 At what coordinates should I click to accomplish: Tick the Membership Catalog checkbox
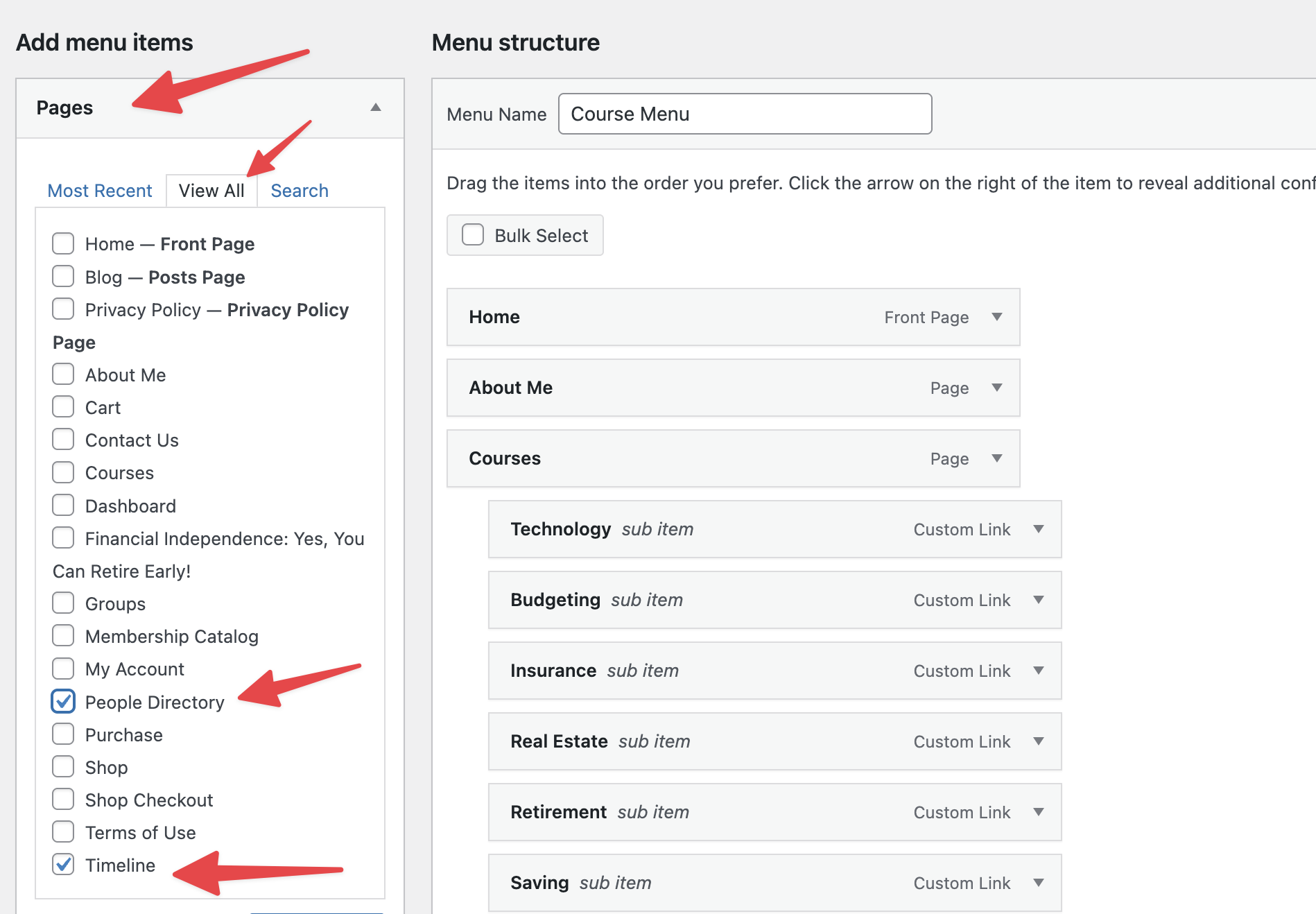coord(63,636)
